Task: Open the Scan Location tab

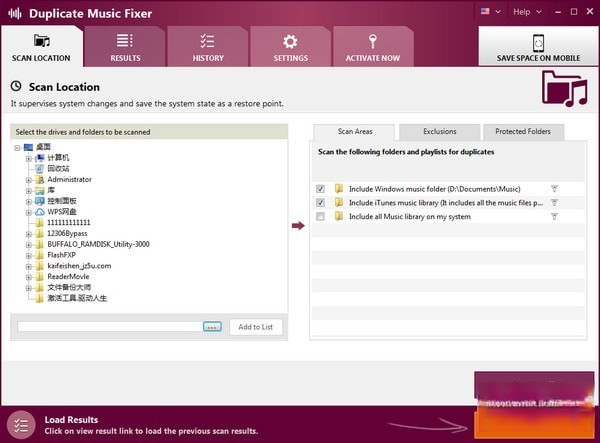Action: click(x=41, y=47)
